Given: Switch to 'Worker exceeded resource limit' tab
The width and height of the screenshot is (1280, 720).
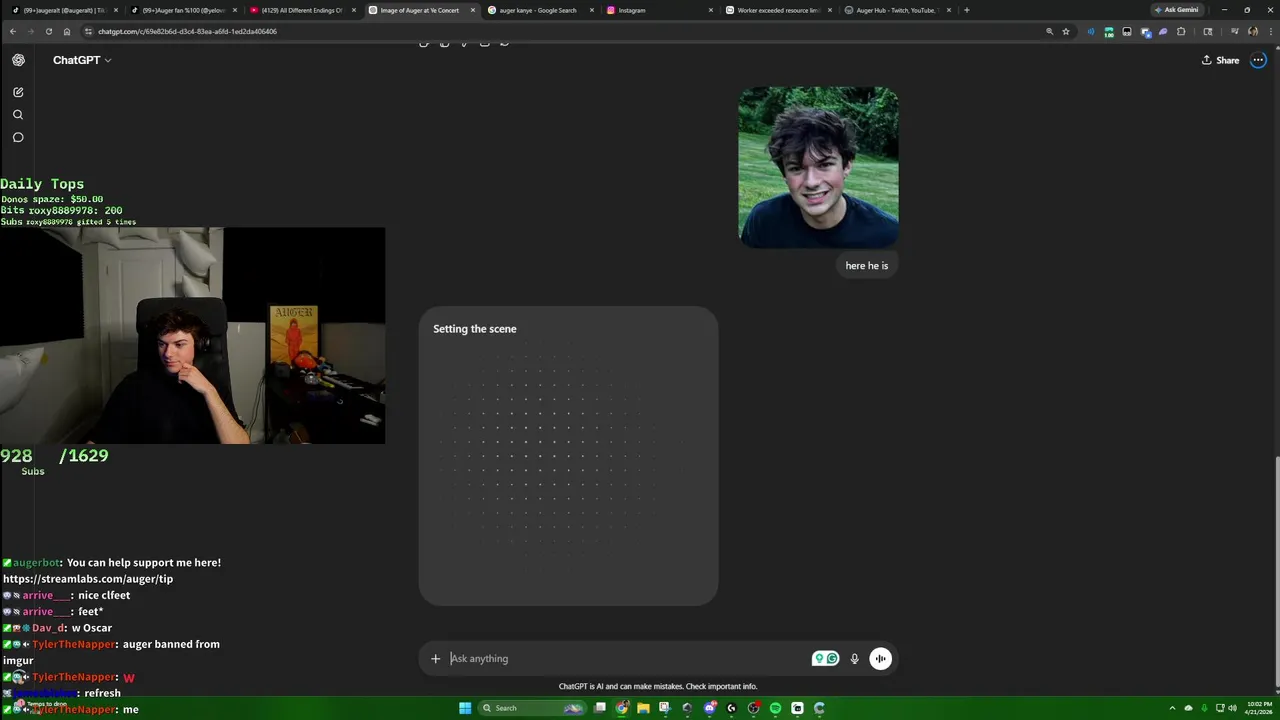Looking at the screenshot, I should pos(778,10).
